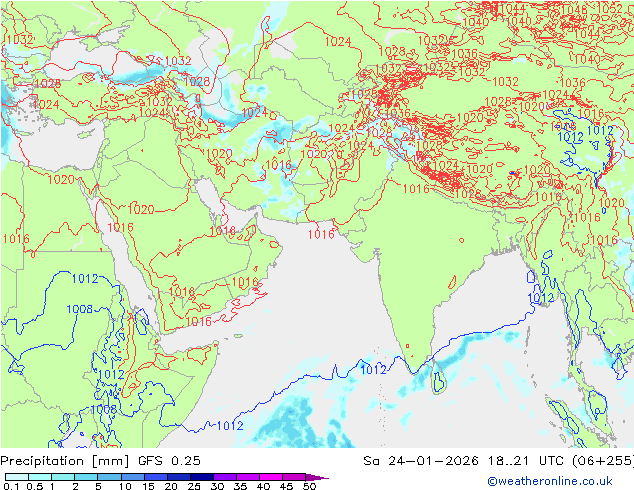
Task: Select the 10–15 mm legend color swatch
Action: tap(132, 477)
